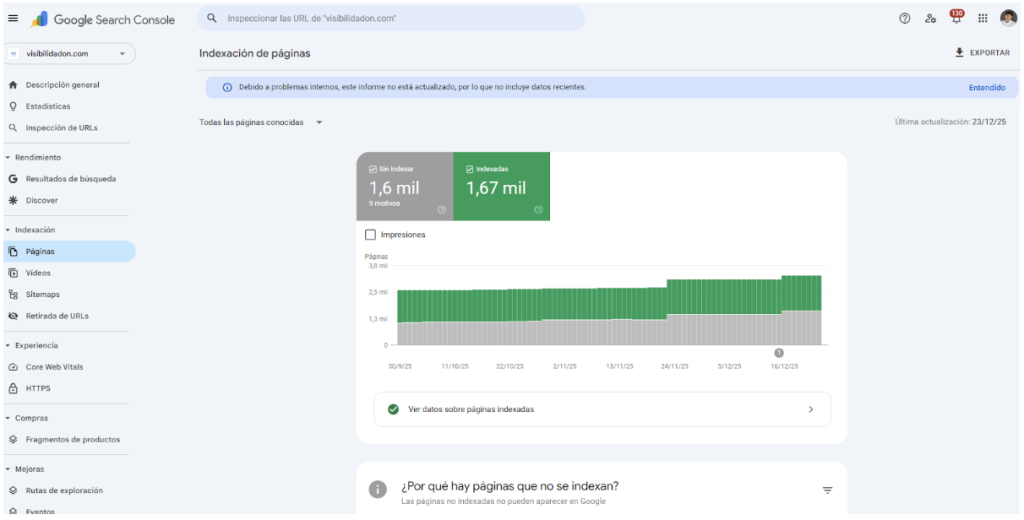This screenshot has height=520, width=1024.
Task: Click the EXPORTAR button
Action: coord(982,53)
